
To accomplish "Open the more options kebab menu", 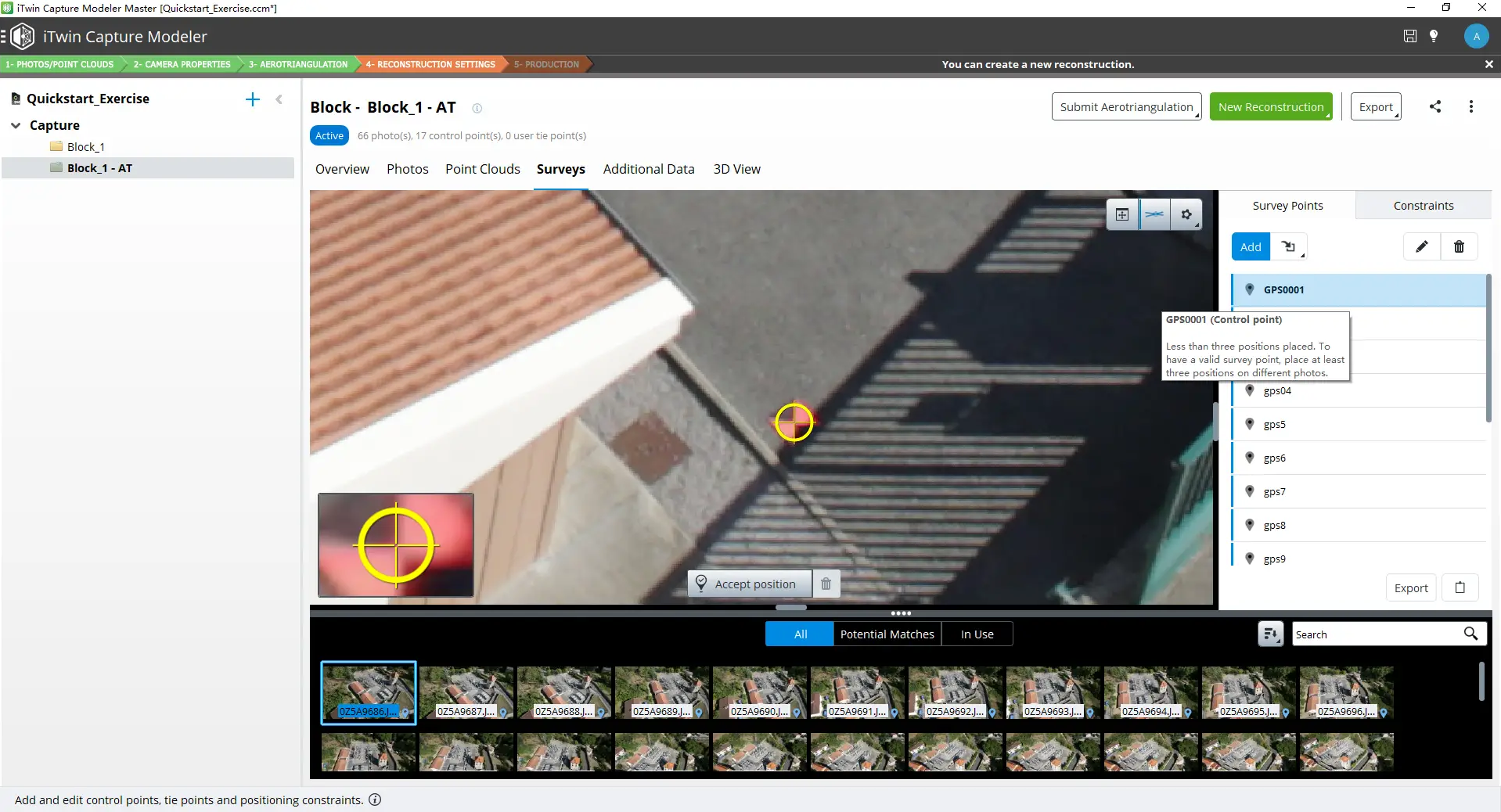I will click(1471, 106).
